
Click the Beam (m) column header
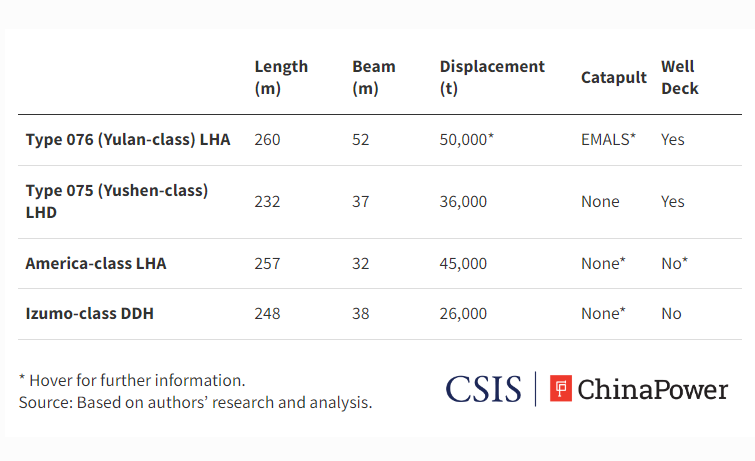pos(374,77)
